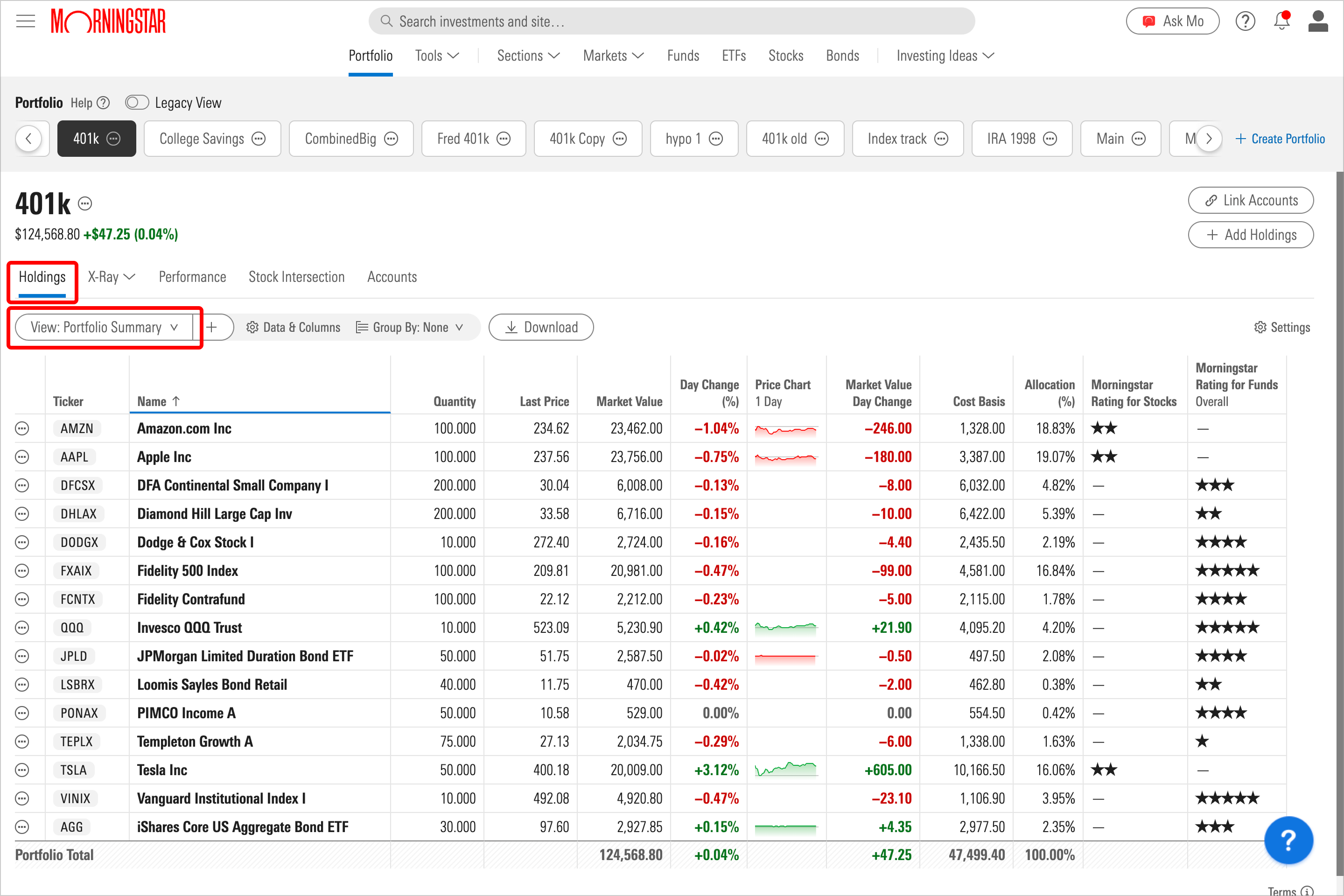
Task: Open the Funds navigation item
Action: click(683, 56)
